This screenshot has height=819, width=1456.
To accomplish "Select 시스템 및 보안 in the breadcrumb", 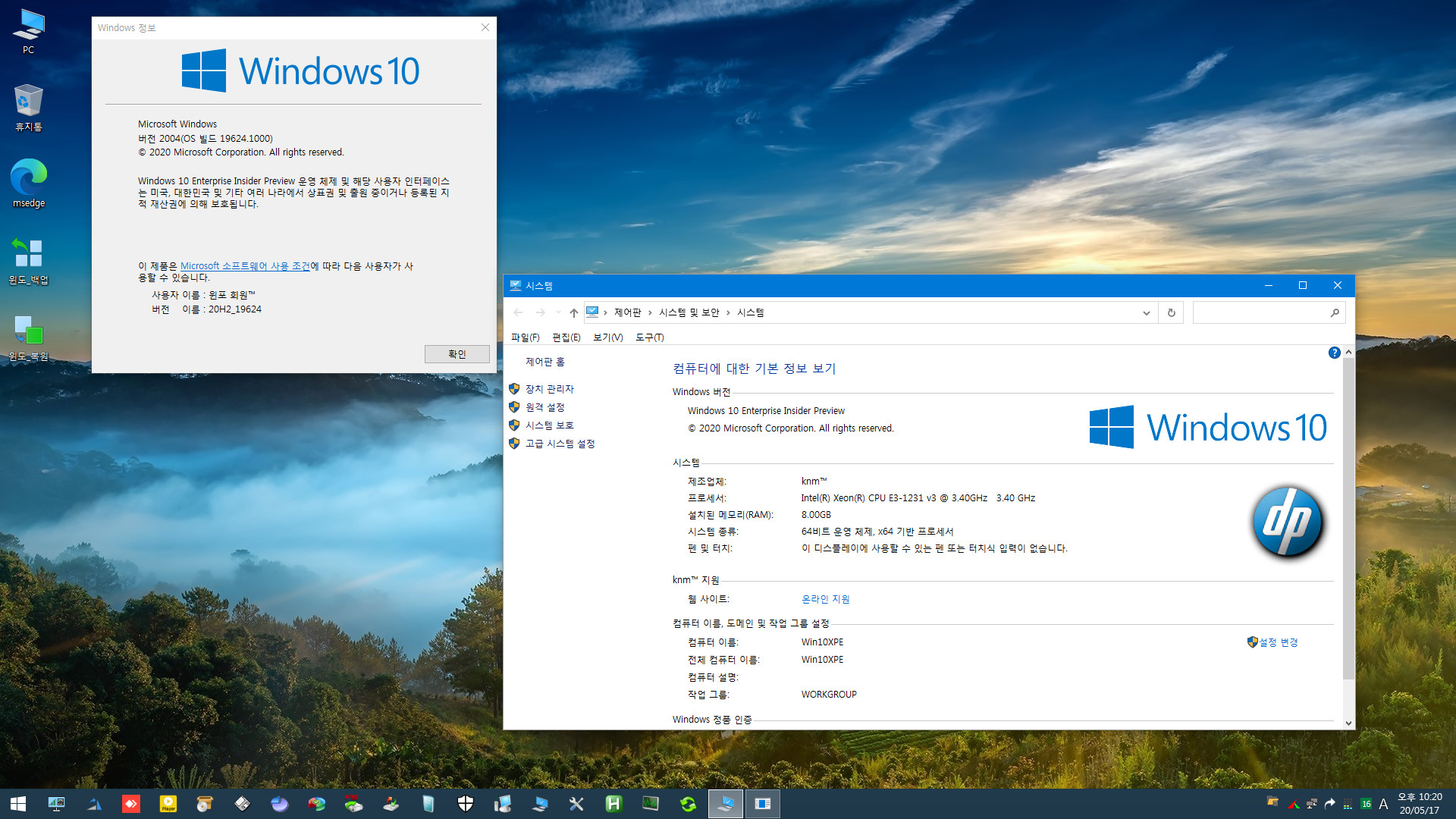I will point(689,312).
